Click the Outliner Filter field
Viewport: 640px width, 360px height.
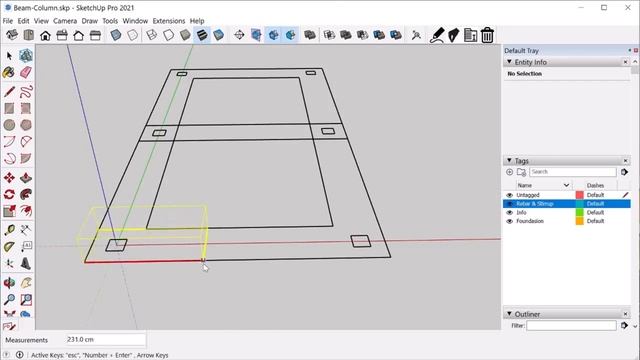[571, 325]
